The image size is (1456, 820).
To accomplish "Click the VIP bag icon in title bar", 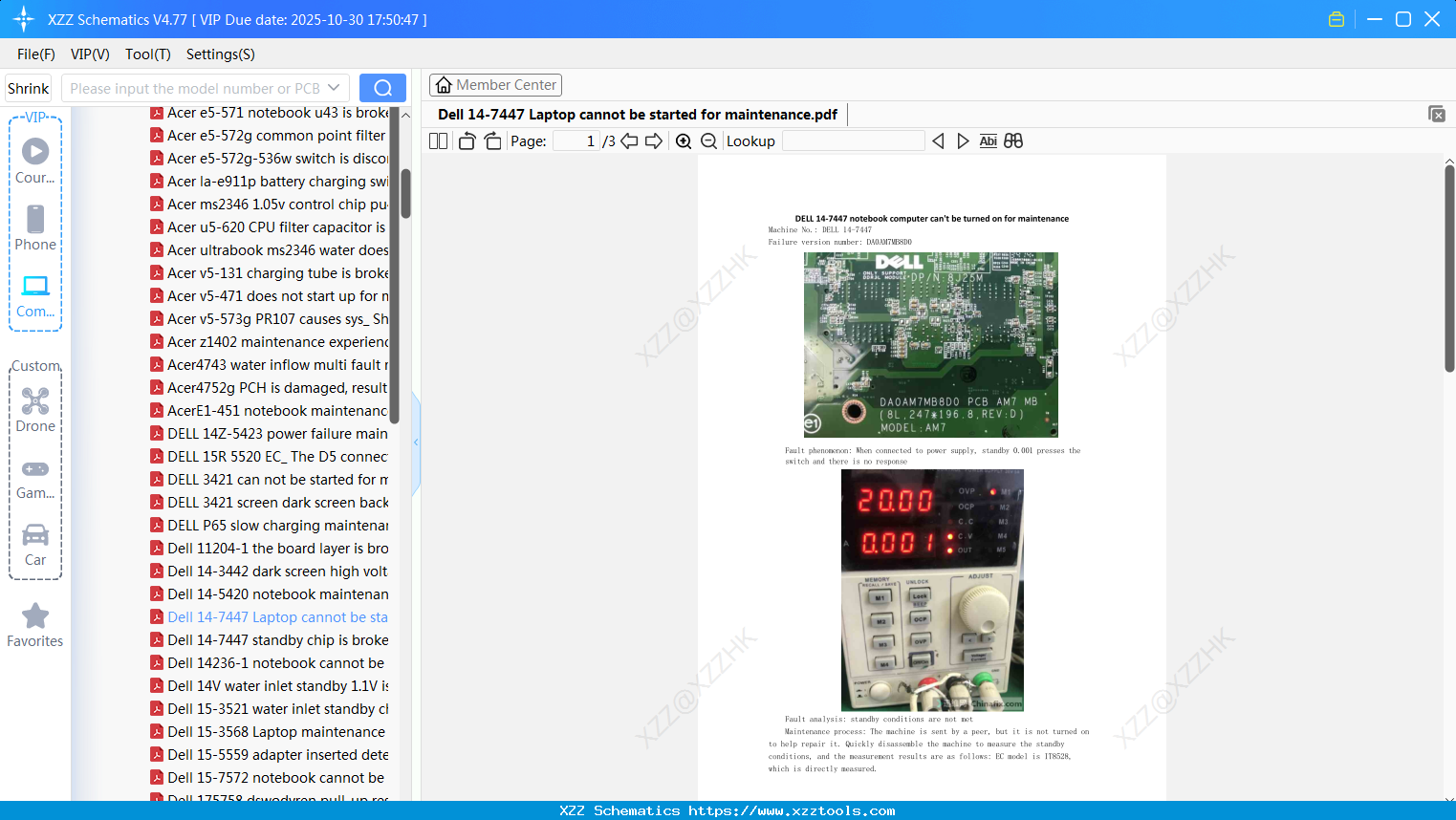I will click(1336, 19).
